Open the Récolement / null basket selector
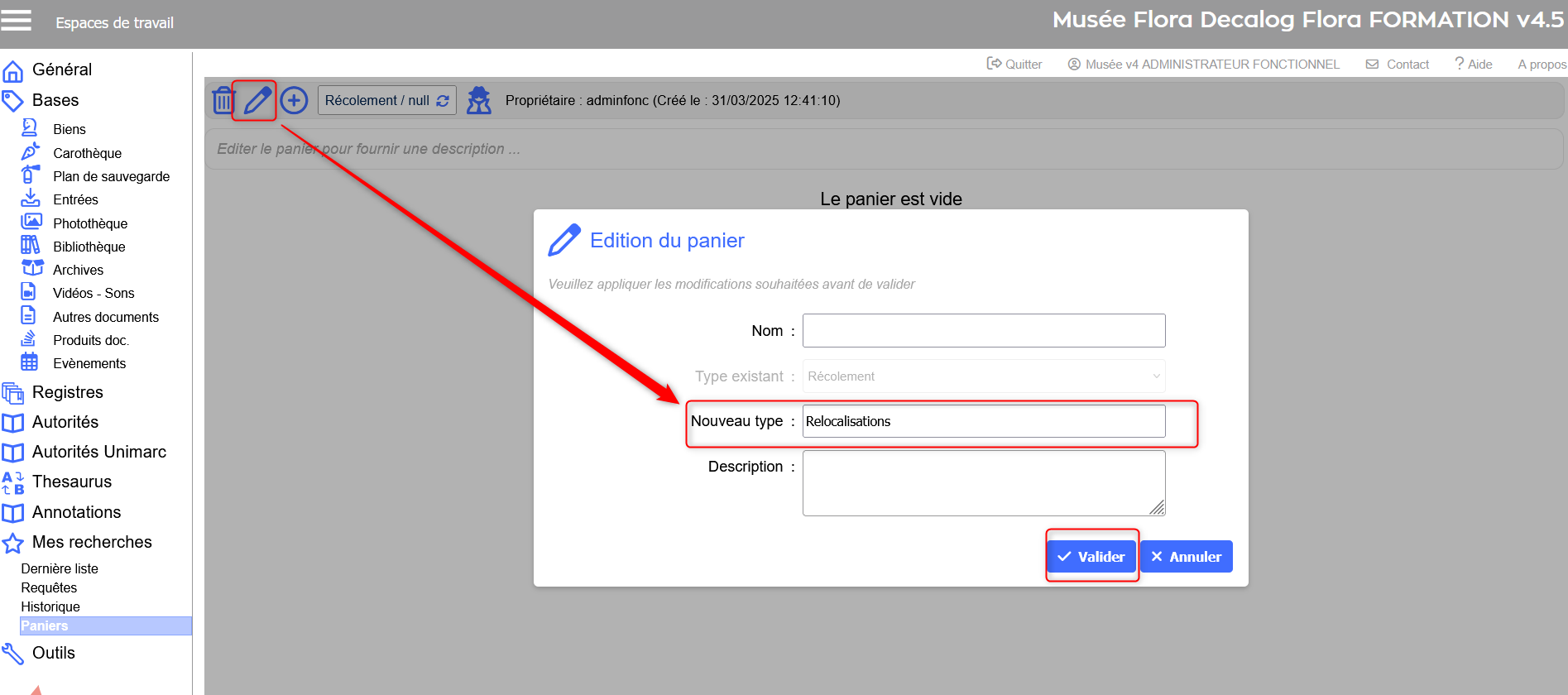Viewport: 1568px width, 695px height. (x=386, y=100)
